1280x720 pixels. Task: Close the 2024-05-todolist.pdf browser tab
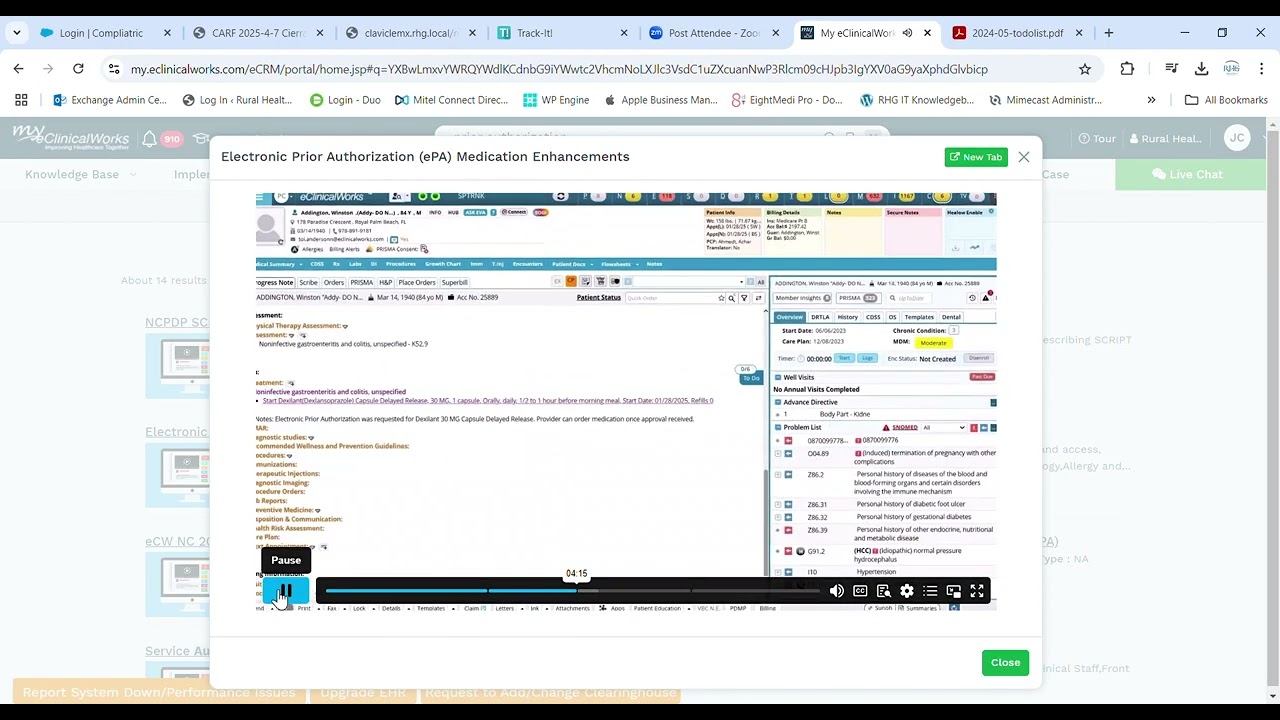click(1079, 33)
